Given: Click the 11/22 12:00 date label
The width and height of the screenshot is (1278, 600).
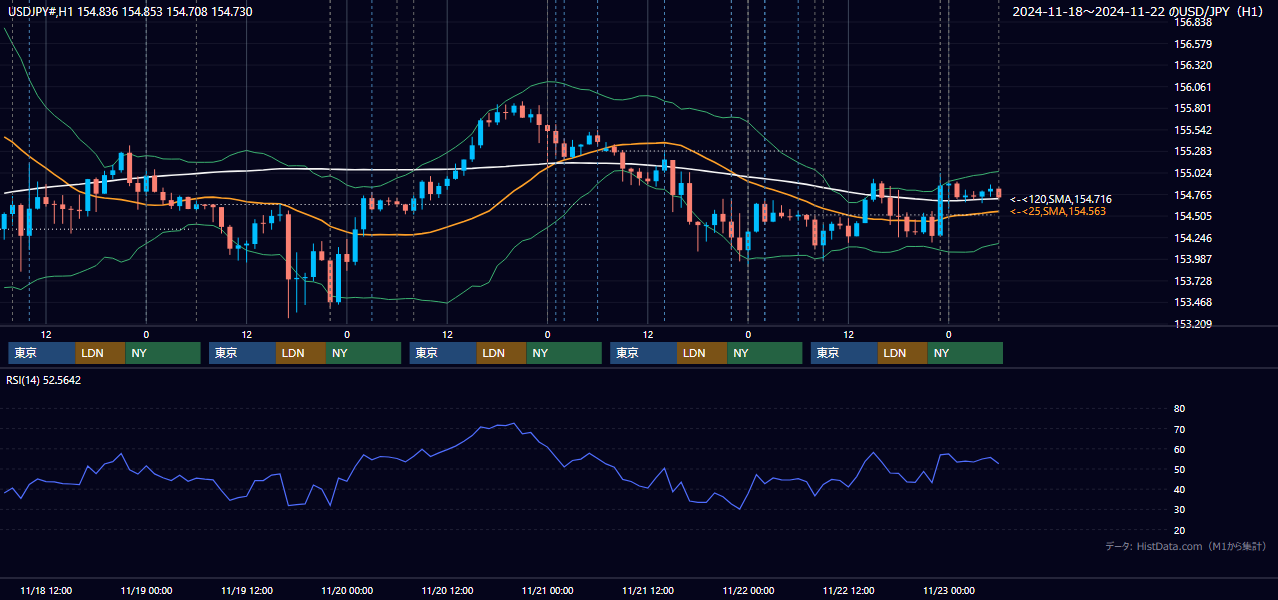Looking at the screenshot, I should point(849,591).
